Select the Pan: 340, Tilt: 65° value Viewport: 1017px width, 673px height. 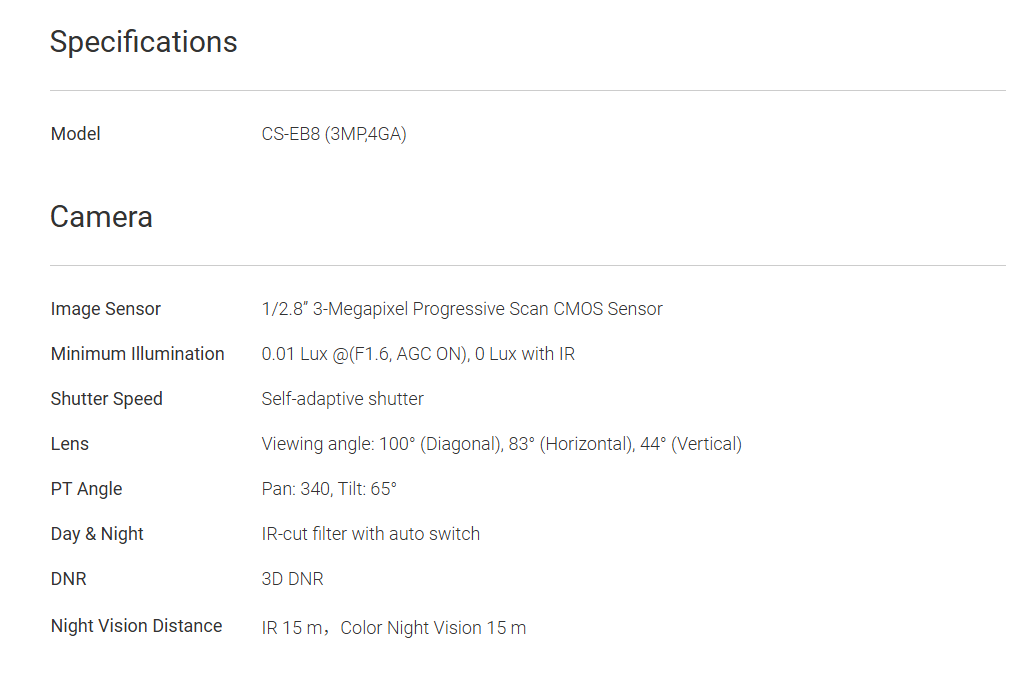[329, 489]
